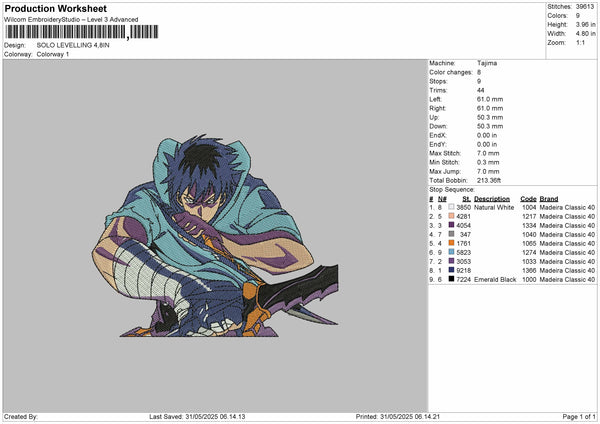Click the Trims value 44
Image resolution: width=600 pixels, height=424 pixels.
tap(481, 90)
